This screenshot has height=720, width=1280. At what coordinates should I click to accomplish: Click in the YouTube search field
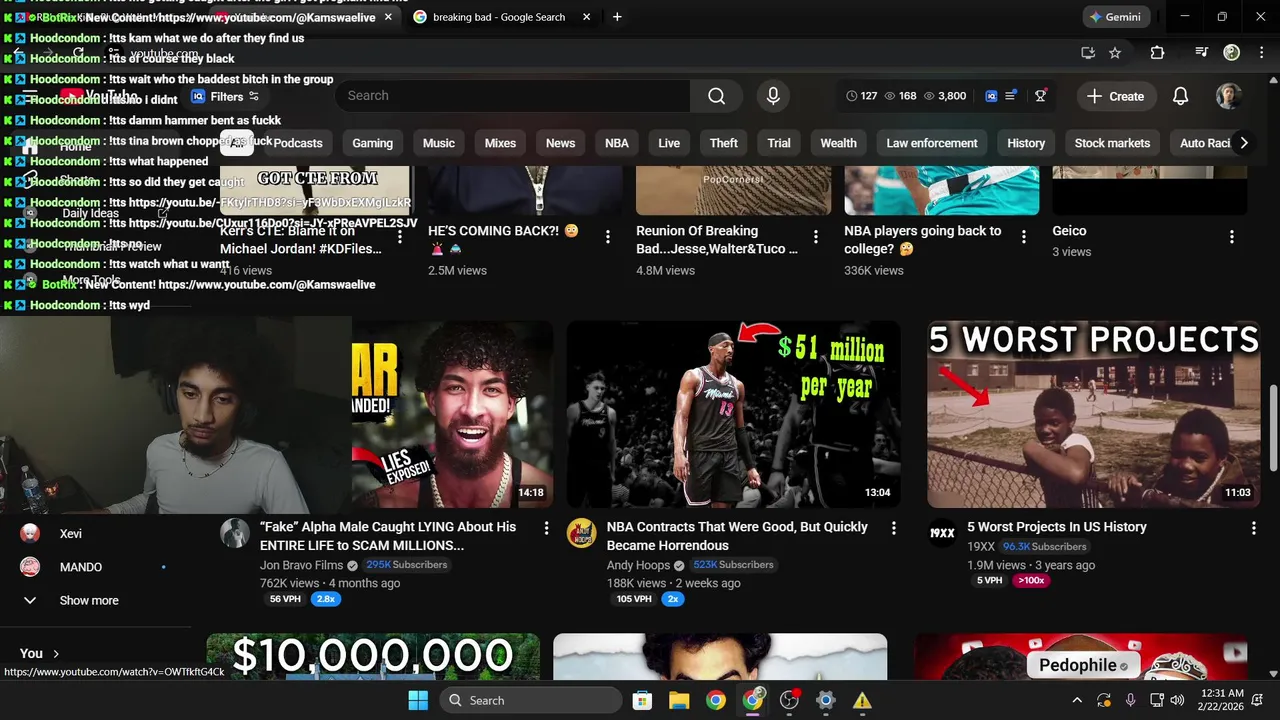[513, 96]
